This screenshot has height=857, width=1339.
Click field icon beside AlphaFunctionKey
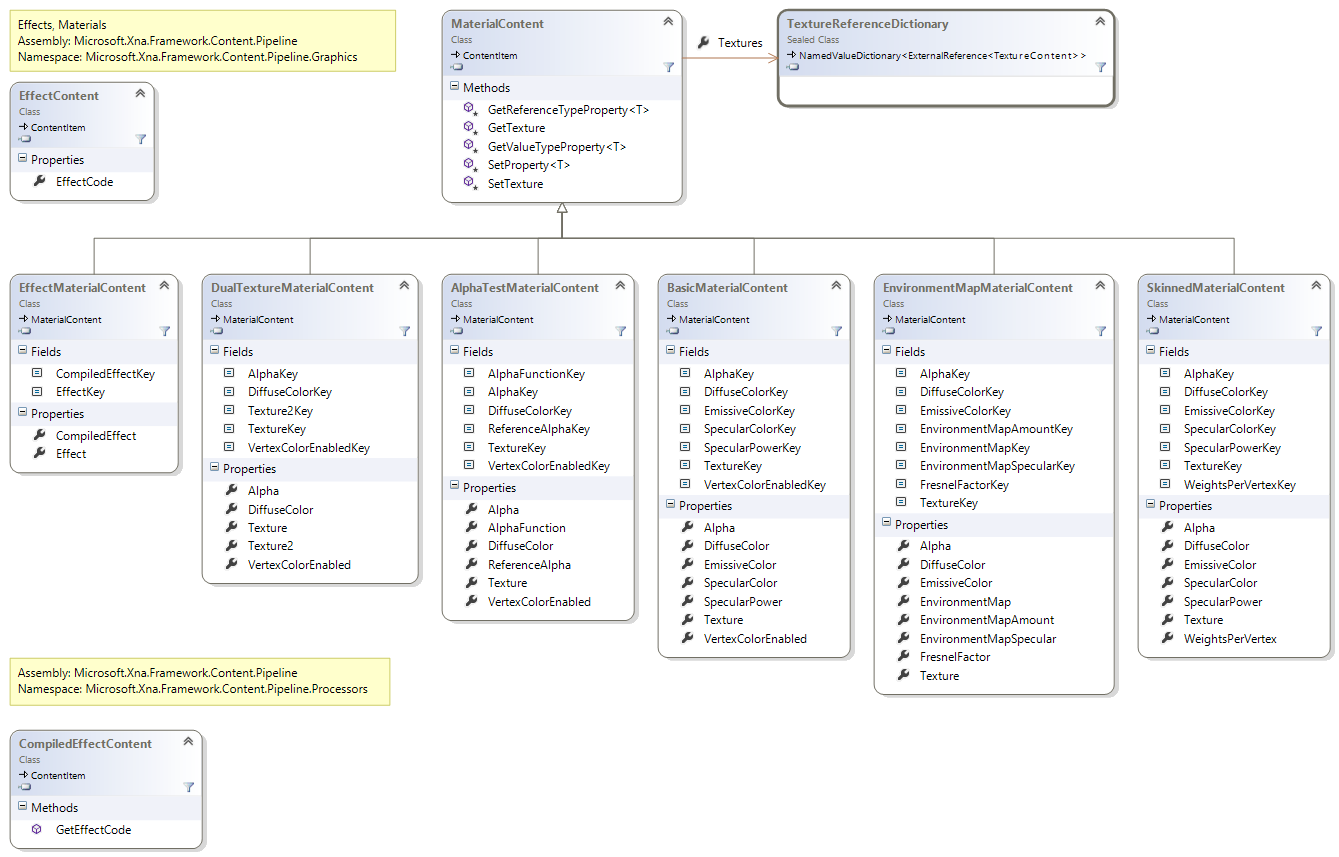(x=469, y=373)
